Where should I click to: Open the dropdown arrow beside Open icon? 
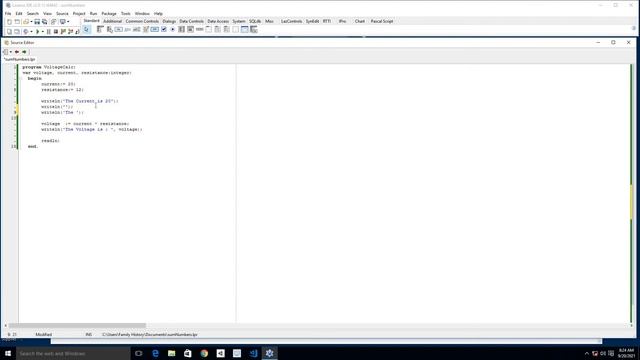coord(31,22)
